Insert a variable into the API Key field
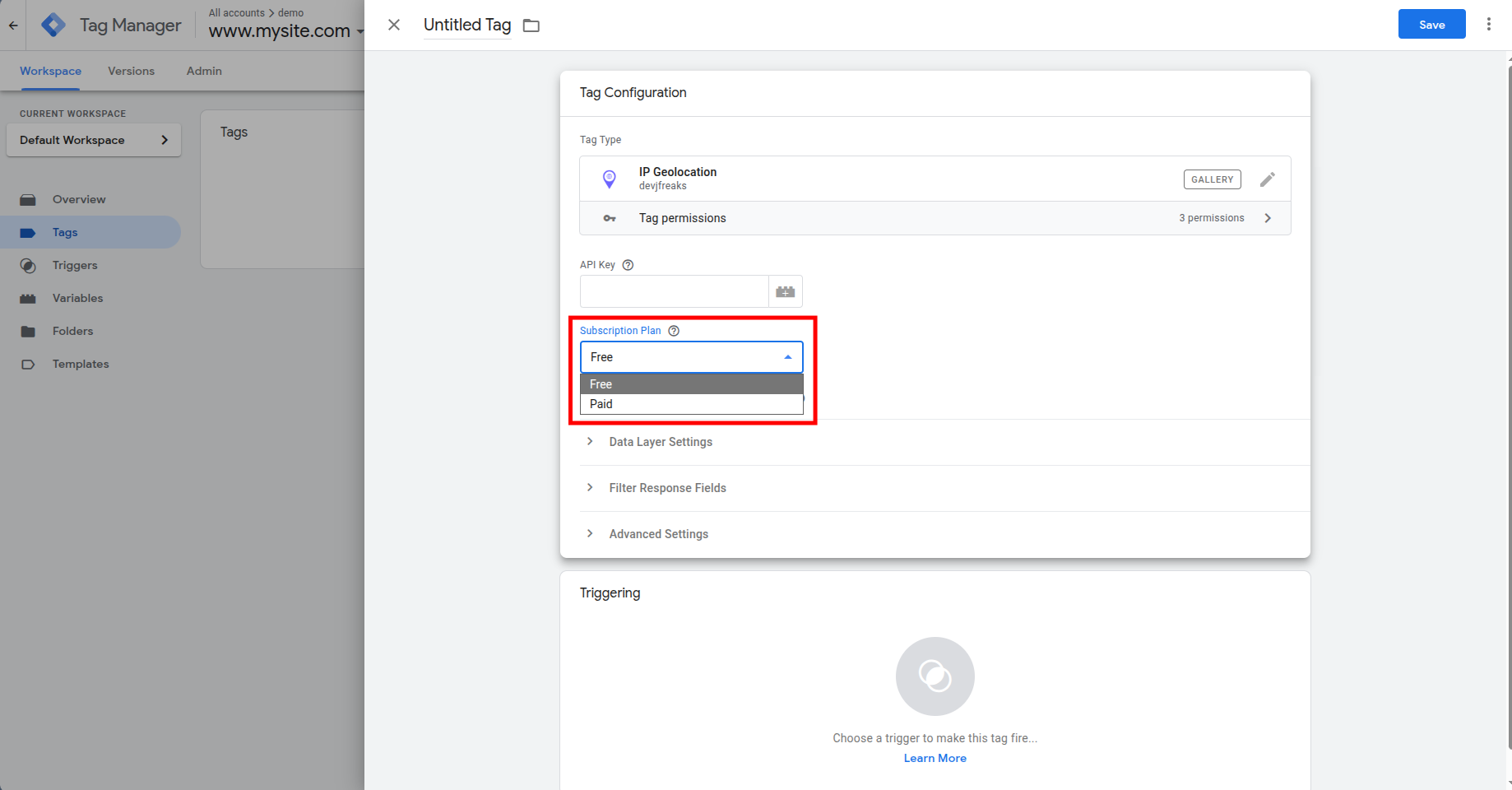1512x790 pixels. pyautogui.click(x=786, y=291)
